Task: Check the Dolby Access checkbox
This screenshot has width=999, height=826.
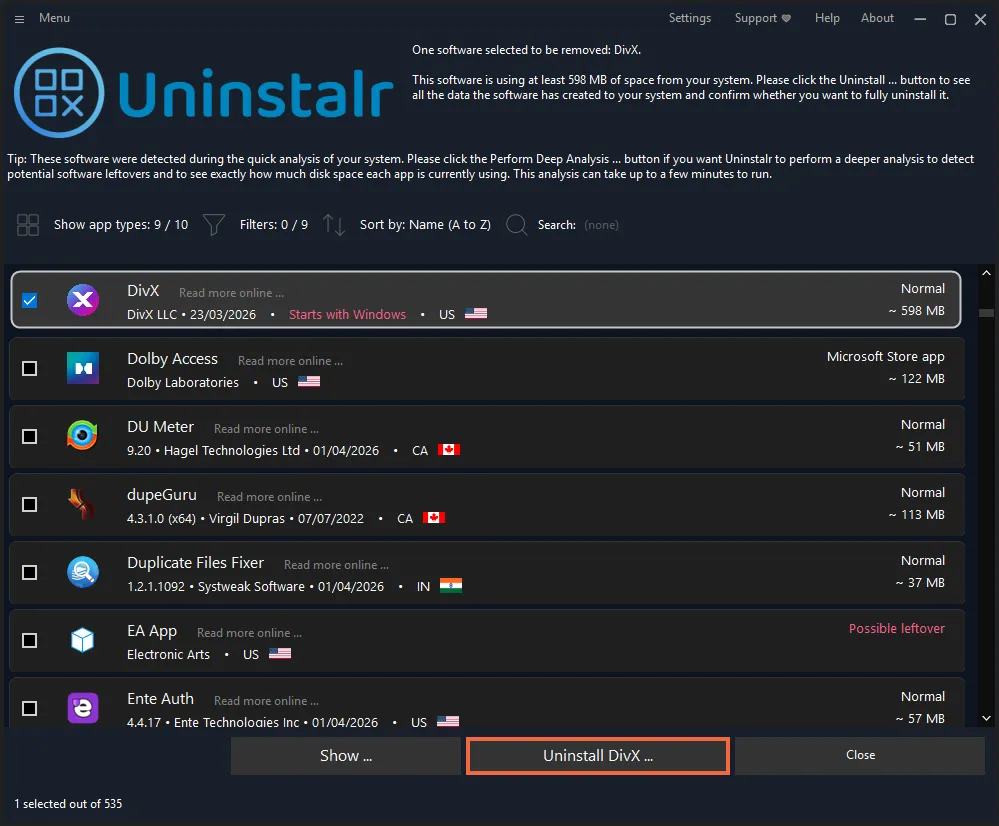Action: 29,368
